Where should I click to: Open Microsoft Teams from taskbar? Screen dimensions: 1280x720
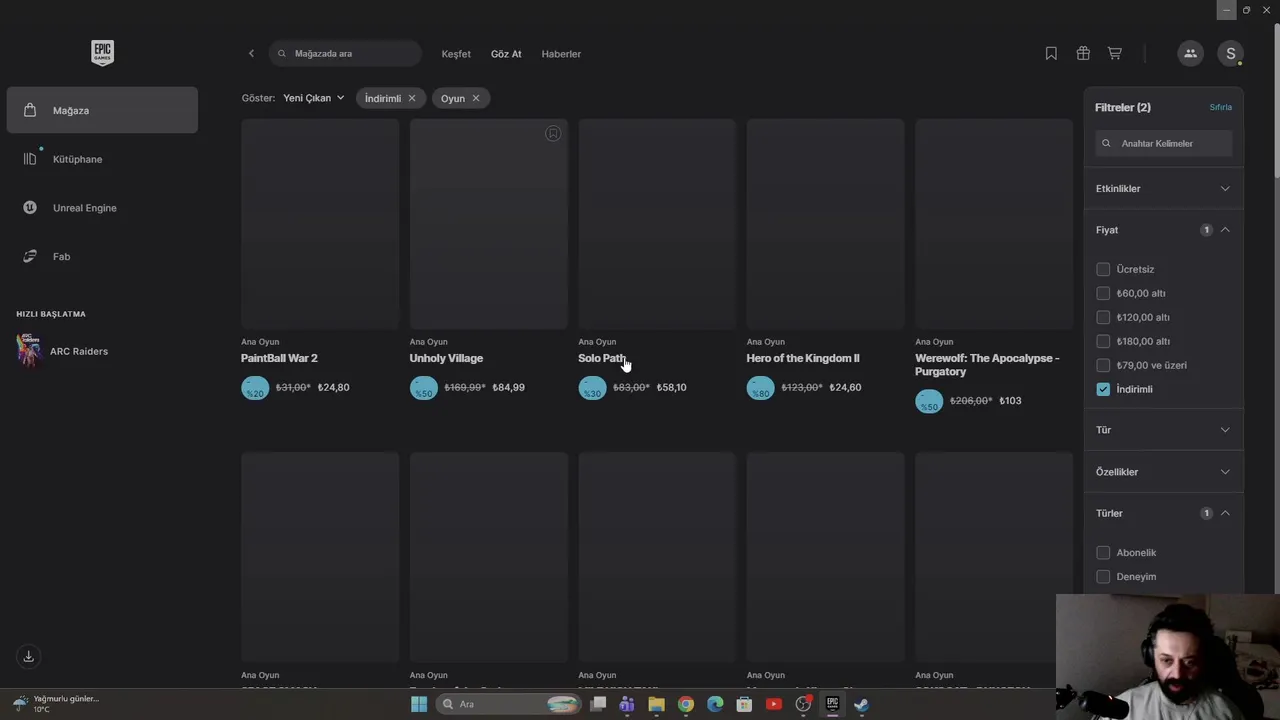tap(626, 704)
